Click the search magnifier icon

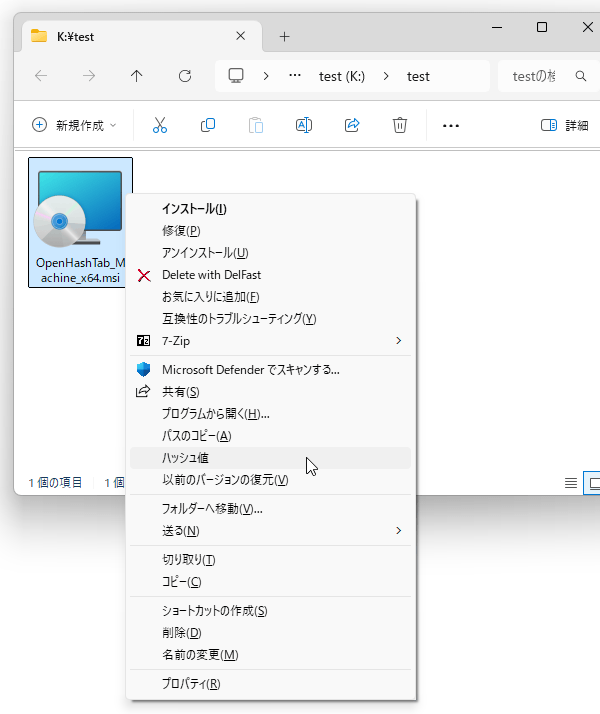click(580, 76)
